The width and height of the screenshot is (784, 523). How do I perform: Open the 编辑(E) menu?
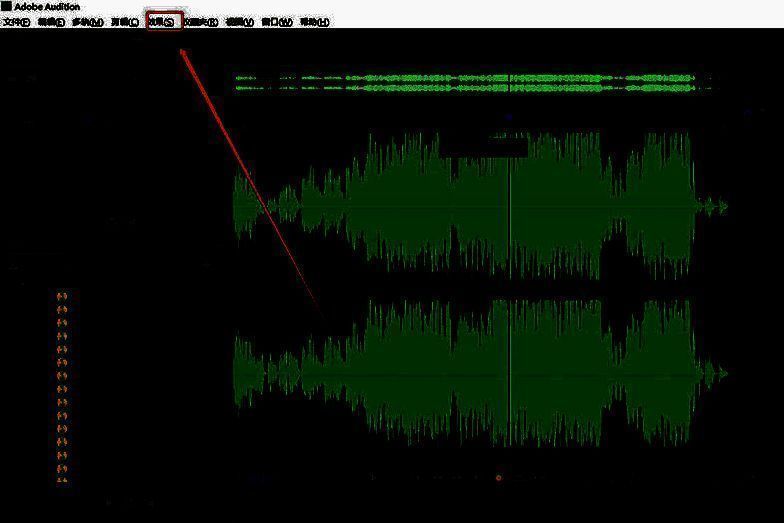coord(52,22)
